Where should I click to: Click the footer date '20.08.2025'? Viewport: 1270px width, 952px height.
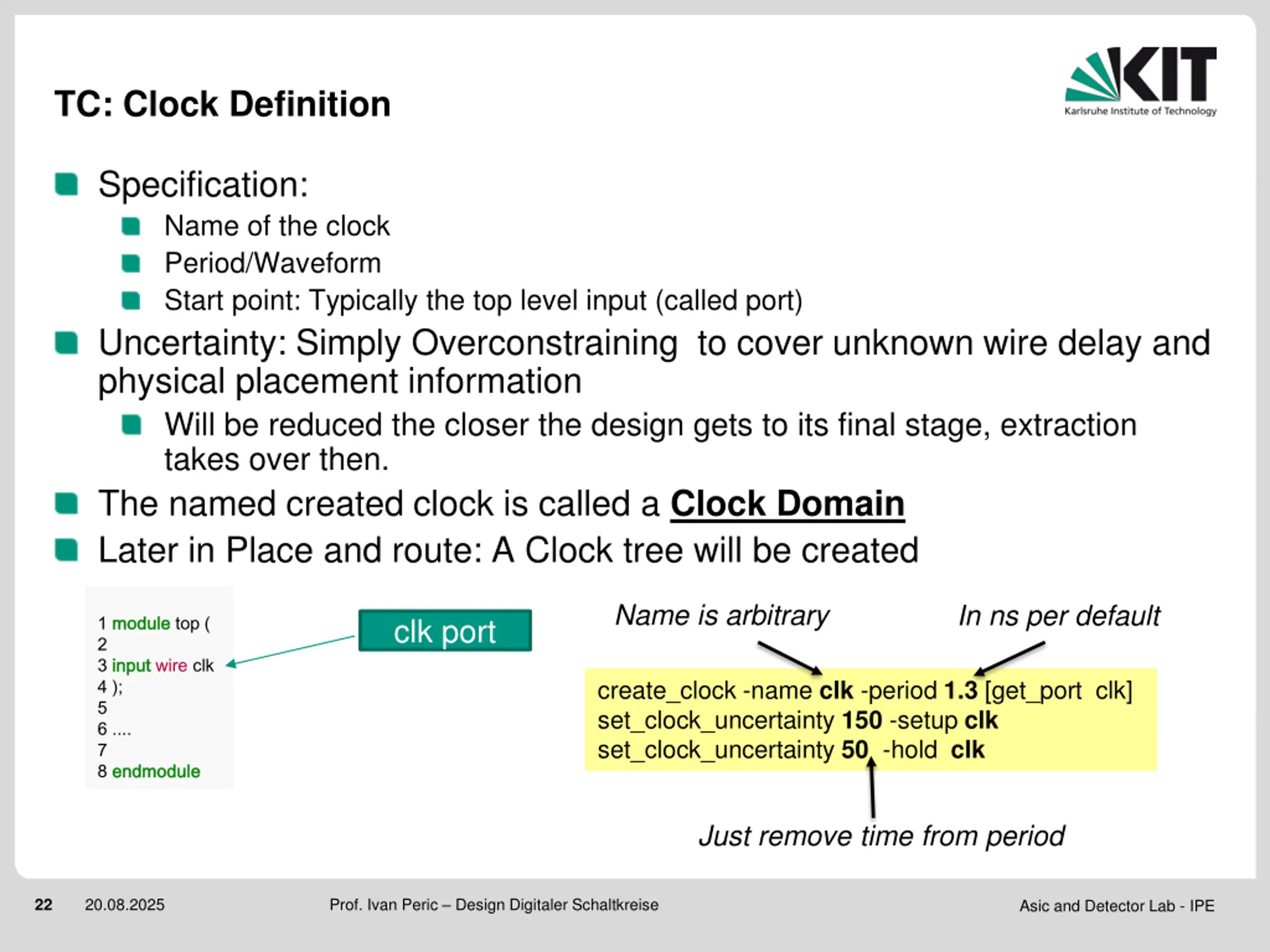pyautogui.click(x=125, y=905)
